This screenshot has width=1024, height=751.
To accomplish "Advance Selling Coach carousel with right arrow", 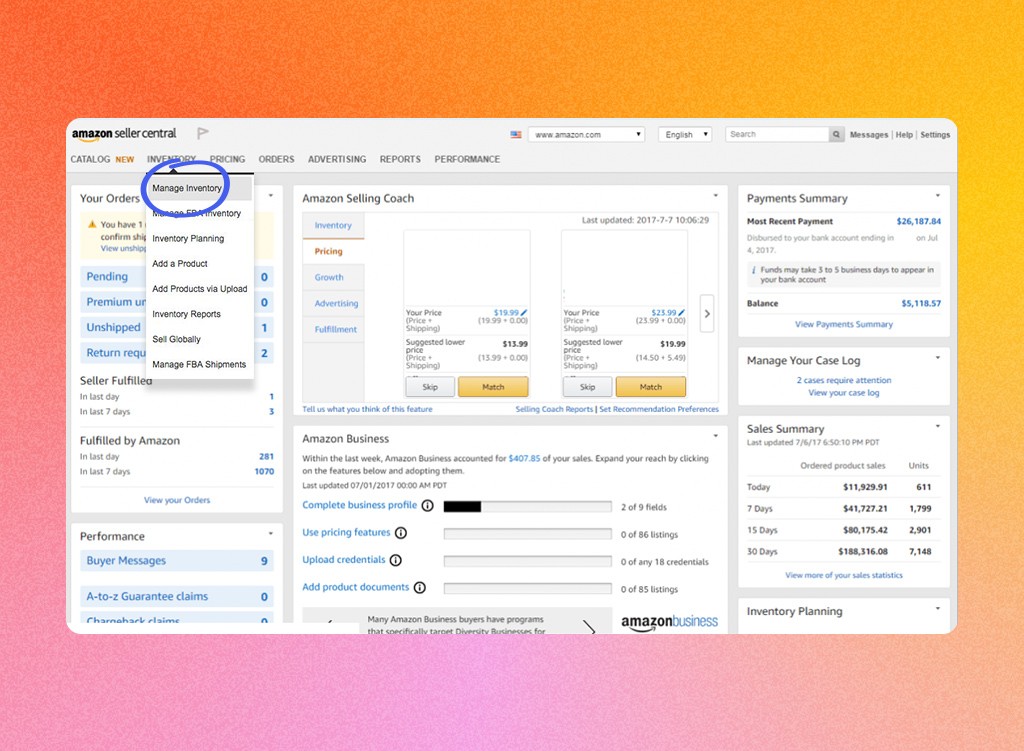I will 707,313.
